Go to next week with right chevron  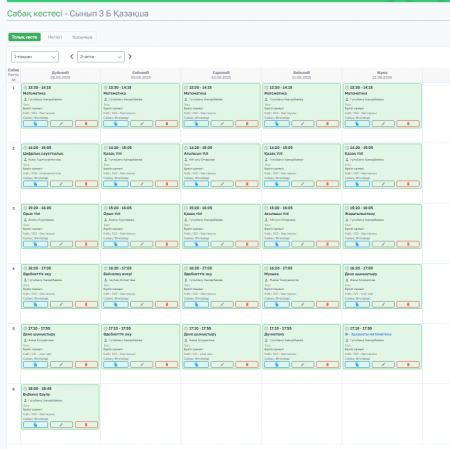pos(130,57)
